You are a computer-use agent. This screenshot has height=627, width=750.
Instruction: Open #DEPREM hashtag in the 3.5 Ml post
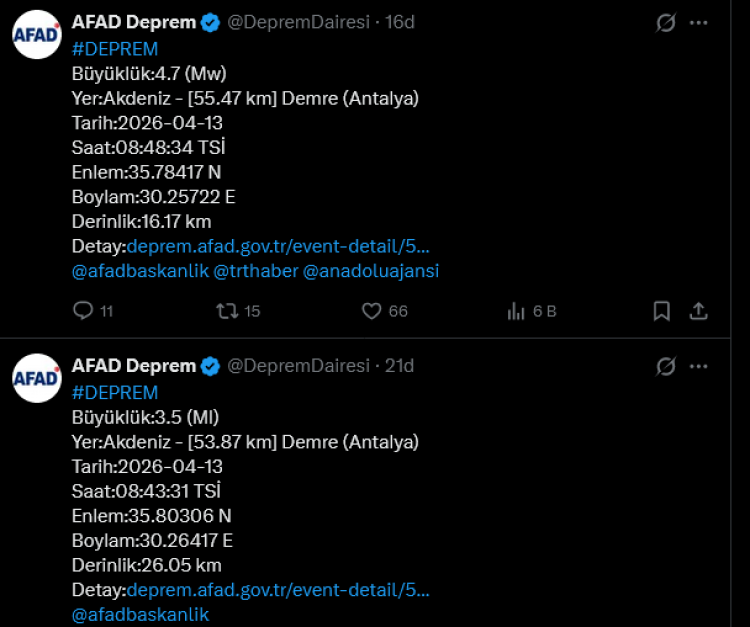coord(115,392)
